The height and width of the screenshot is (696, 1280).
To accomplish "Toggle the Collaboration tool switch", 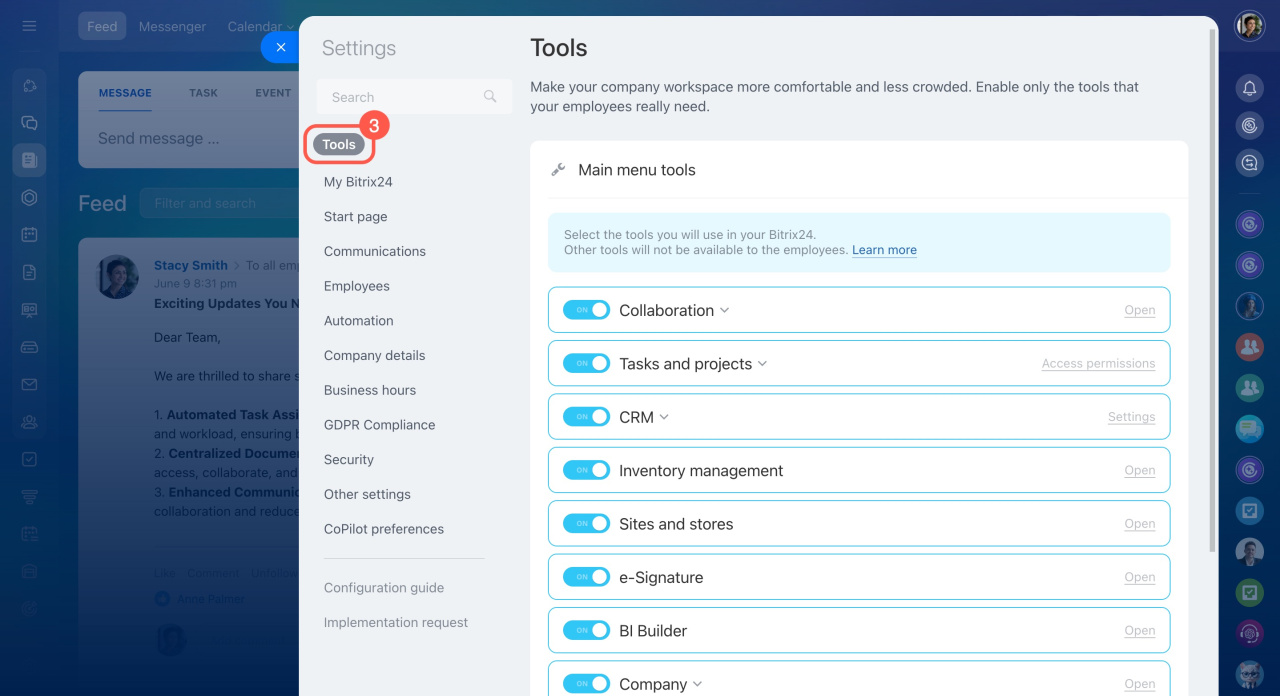I will [x=586, y=310].
